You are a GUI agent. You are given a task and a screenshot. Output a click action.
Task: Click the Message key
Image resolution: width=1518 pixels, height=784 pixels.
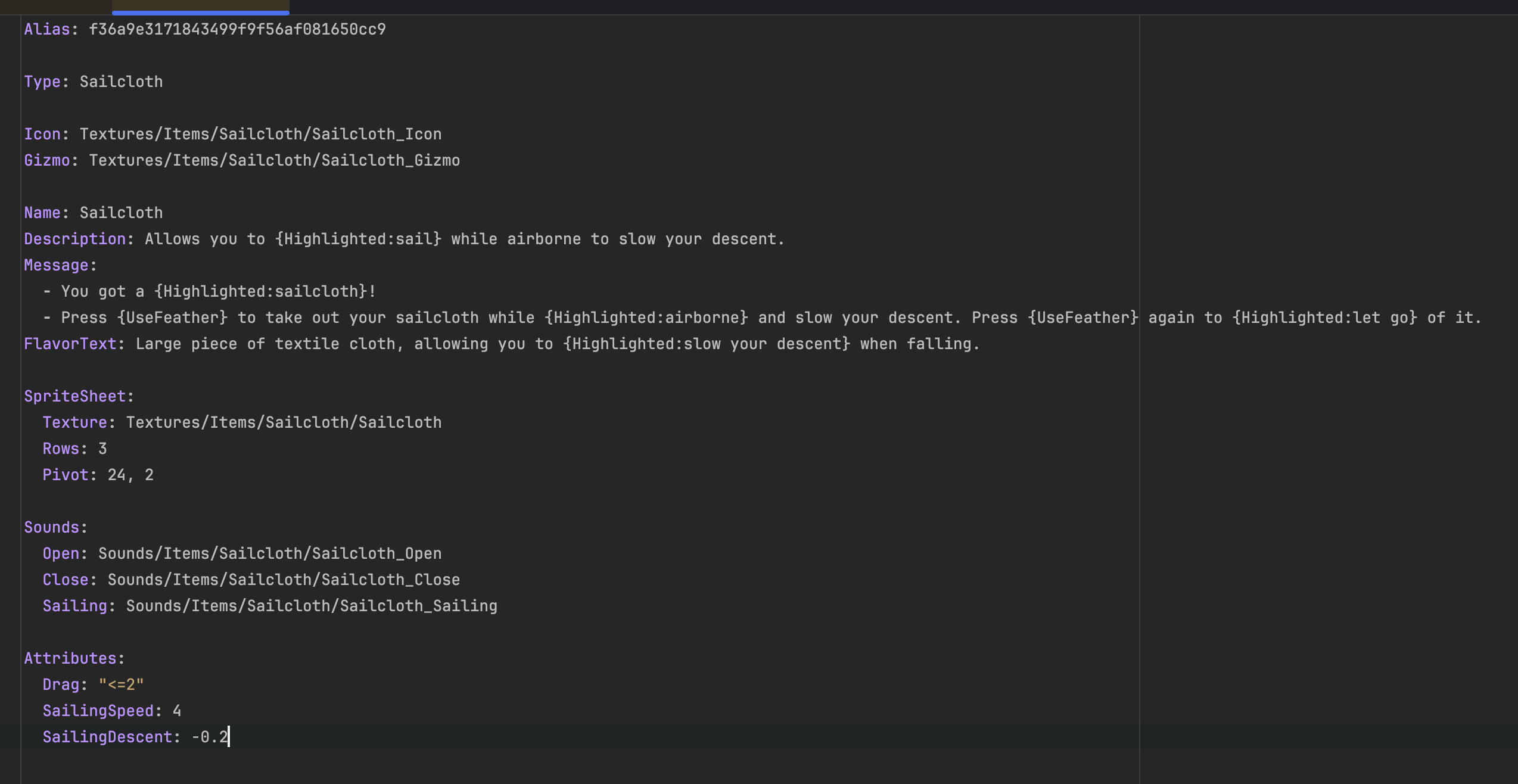coord(56,265)
